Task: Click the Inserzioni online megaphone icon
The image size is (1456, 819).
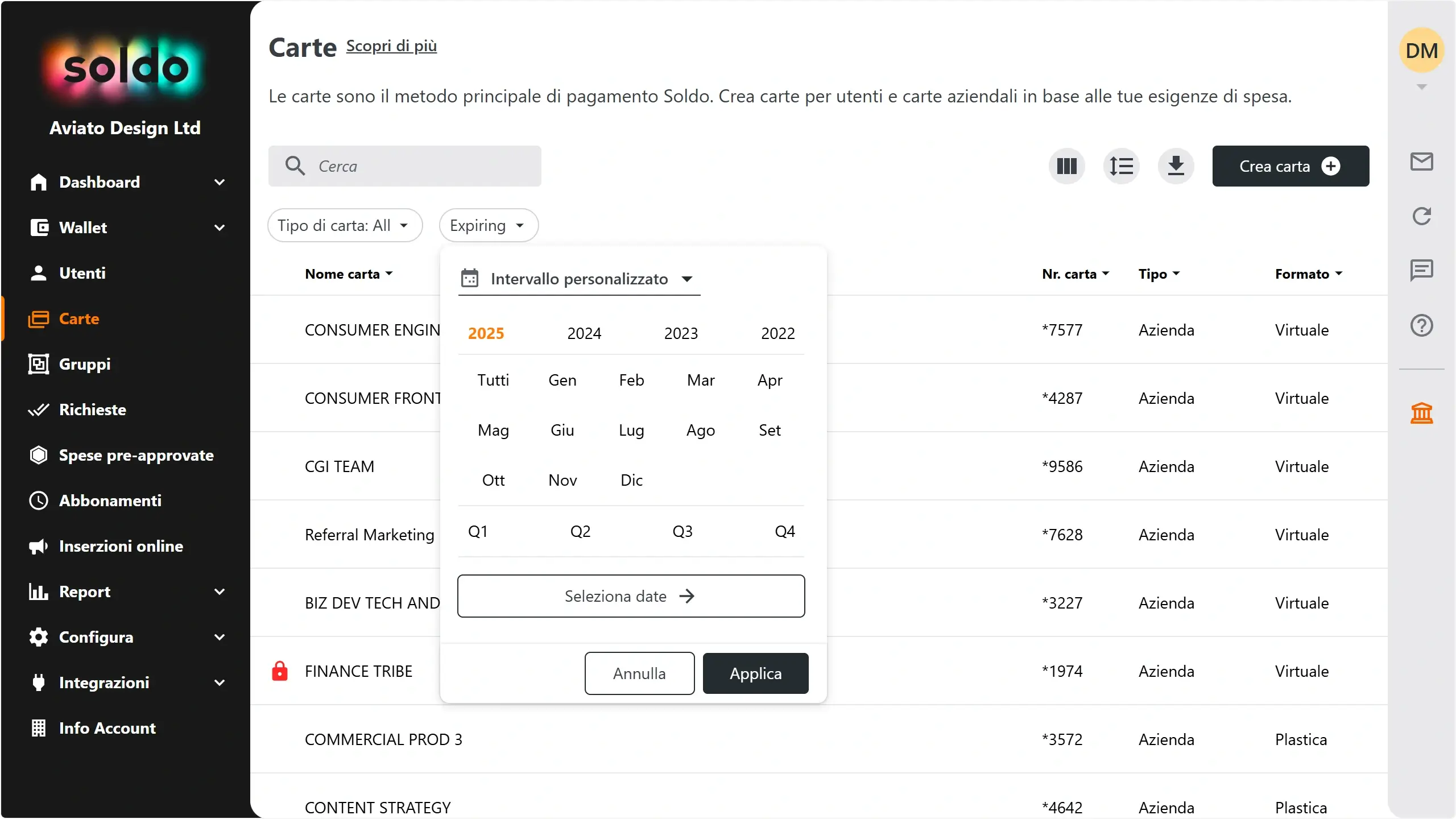Action: [x=38, y=546]
